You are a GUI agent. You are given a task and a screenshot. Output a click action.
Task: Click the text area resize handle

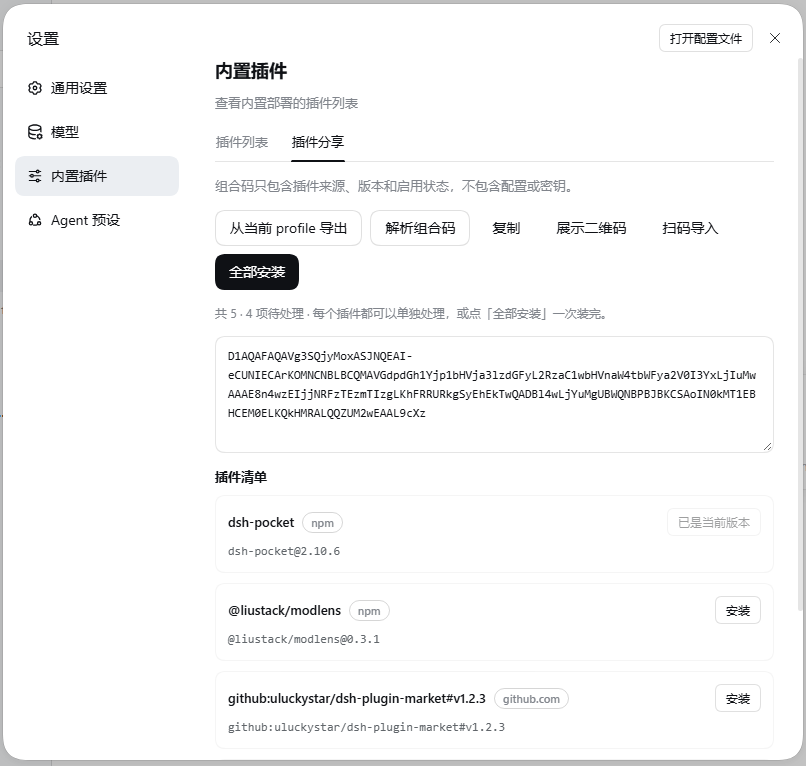(767, 446)
